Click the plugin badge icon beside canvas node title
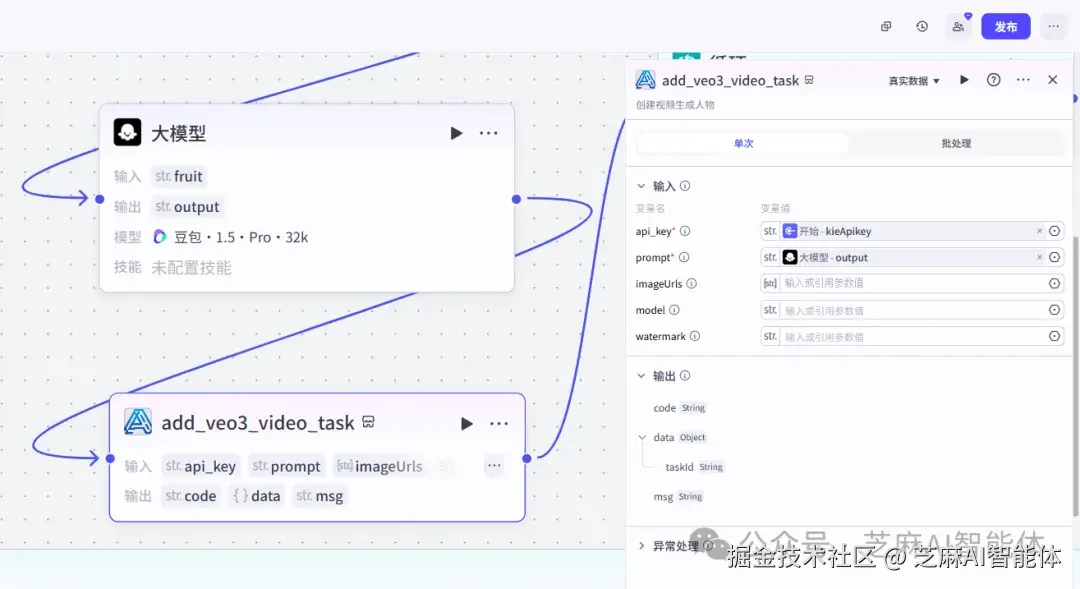 pos(368,422)
